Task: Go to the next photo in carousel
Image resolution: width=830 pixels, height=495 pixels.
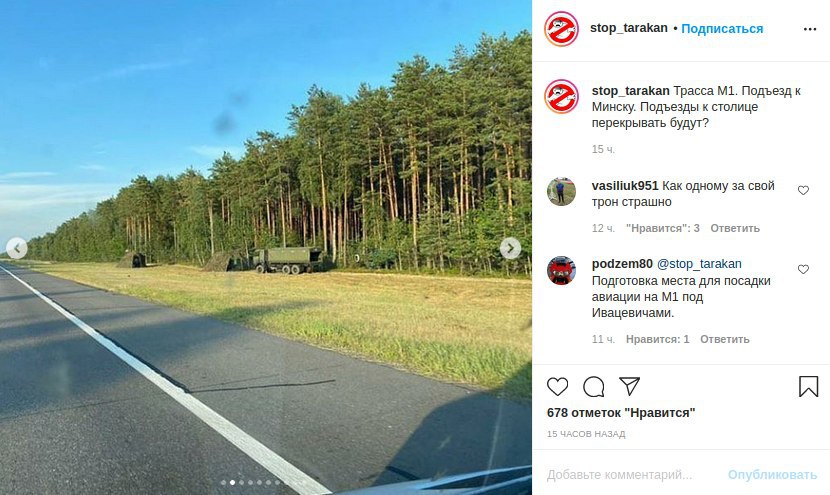Action: point(510,248)
